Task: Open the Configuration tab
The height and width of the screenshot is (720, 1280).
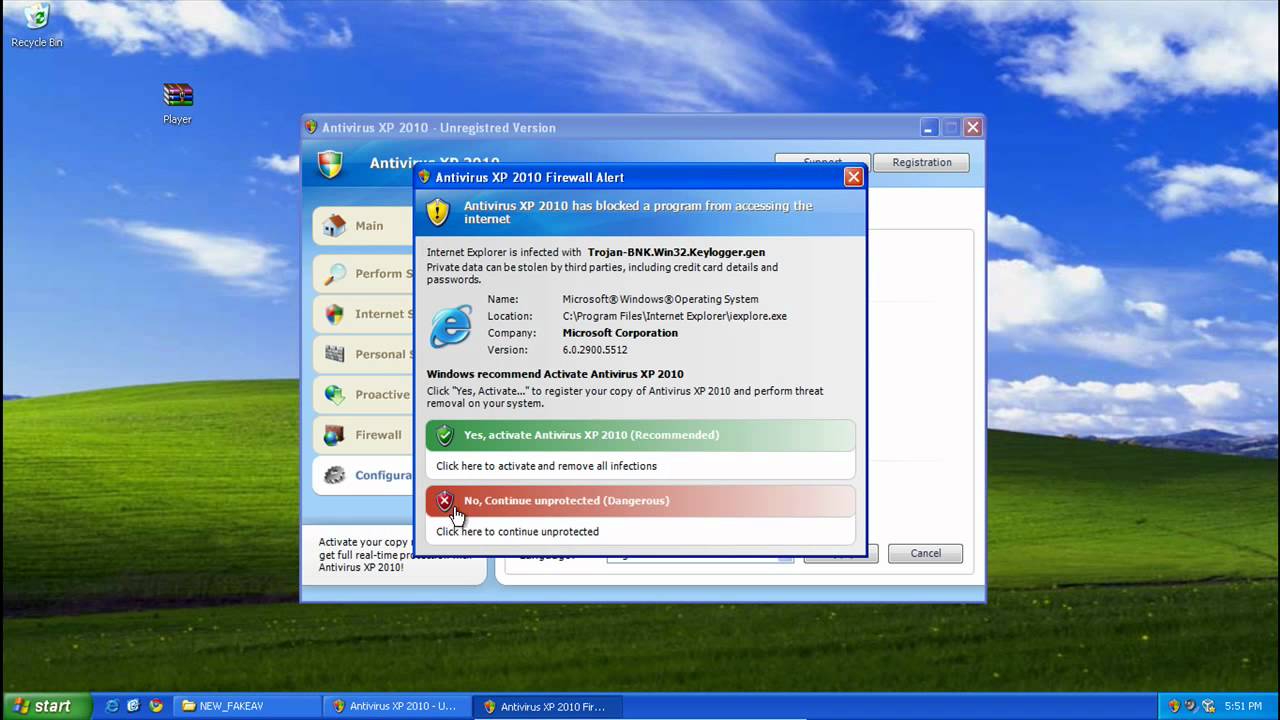Action: (x=364, y=475)
